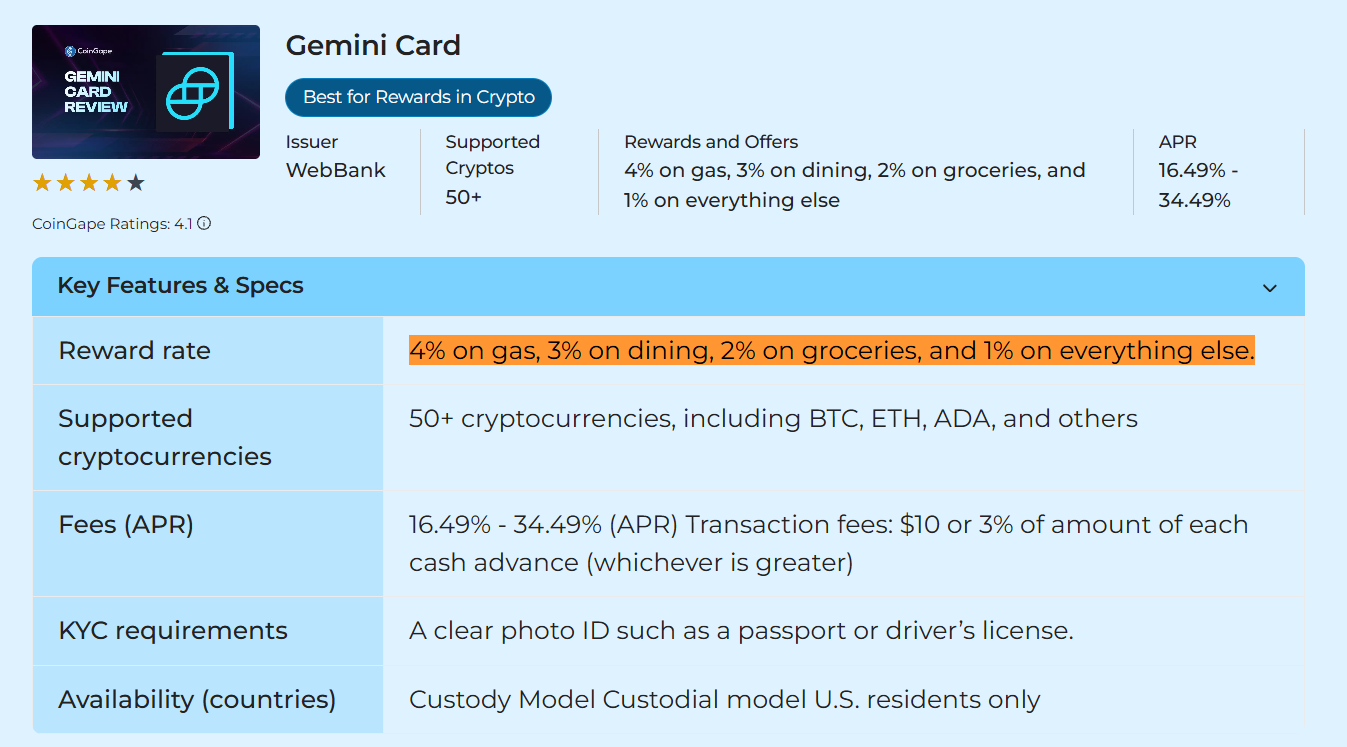Click the third star in the rating
Screen dimensions: 1347x747
point(88,182)
